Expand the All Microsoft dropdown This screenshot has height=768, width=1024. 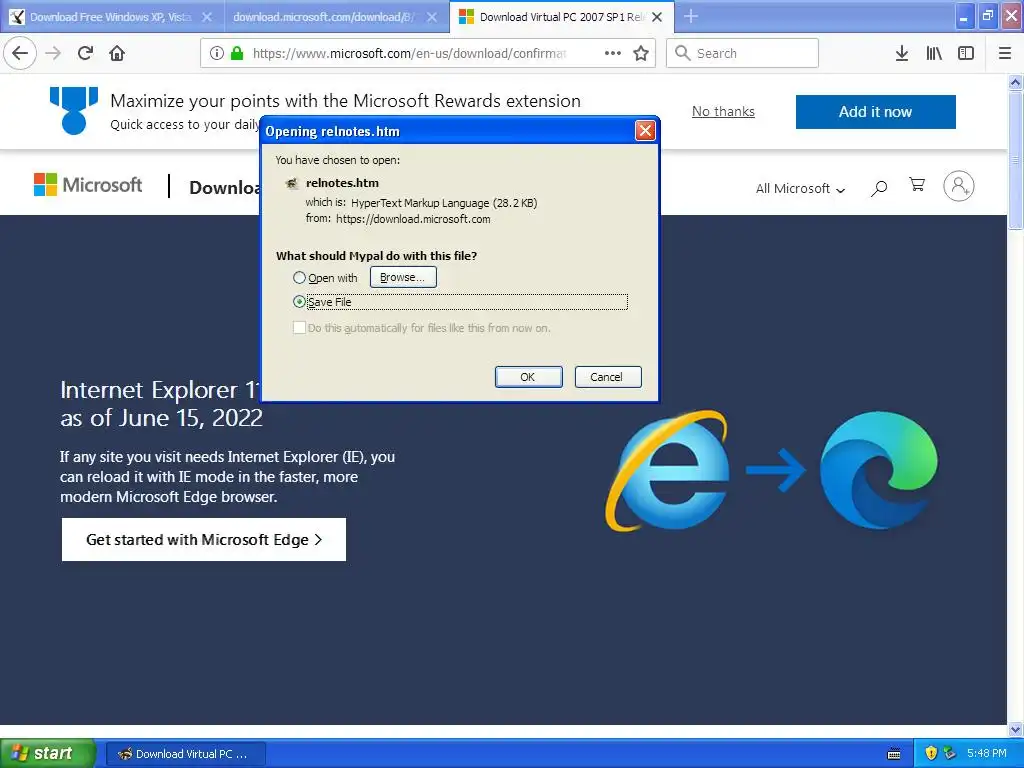point(800,189)
